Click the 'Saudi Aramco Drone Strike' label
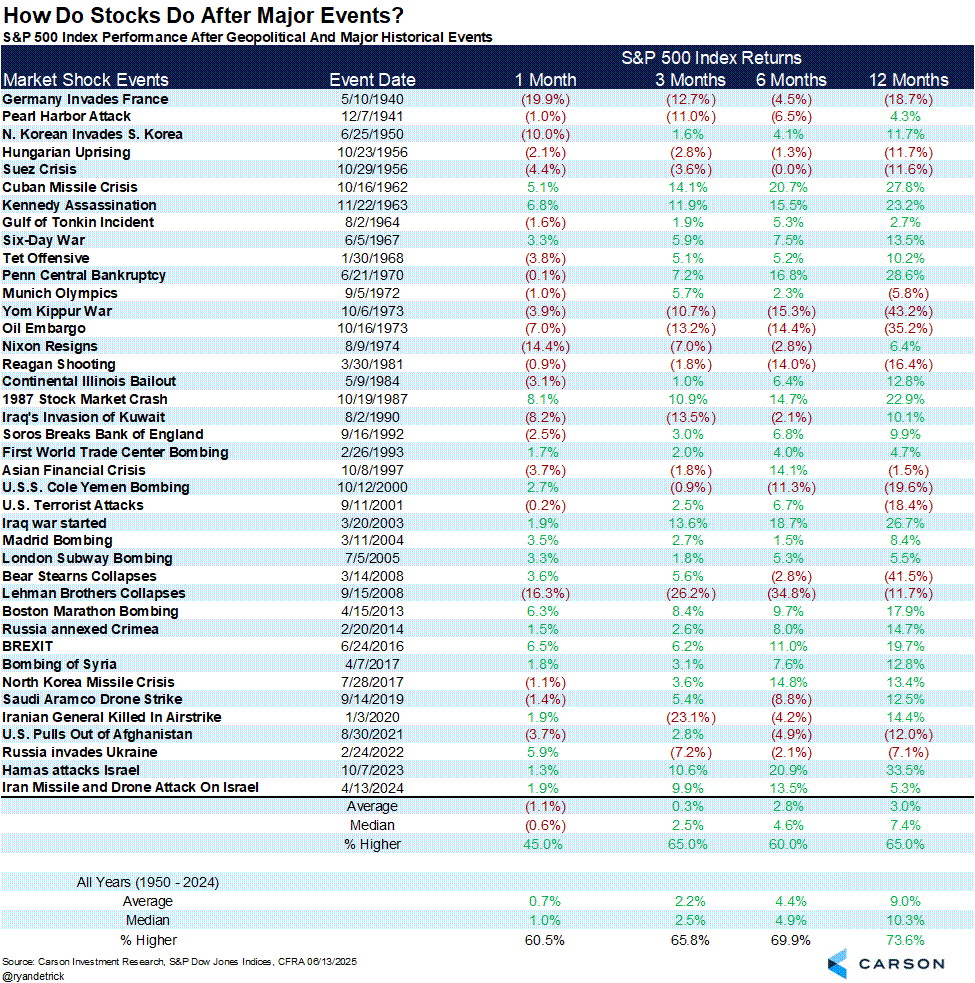This screenshot has height=983, width=975. point(92,699)
